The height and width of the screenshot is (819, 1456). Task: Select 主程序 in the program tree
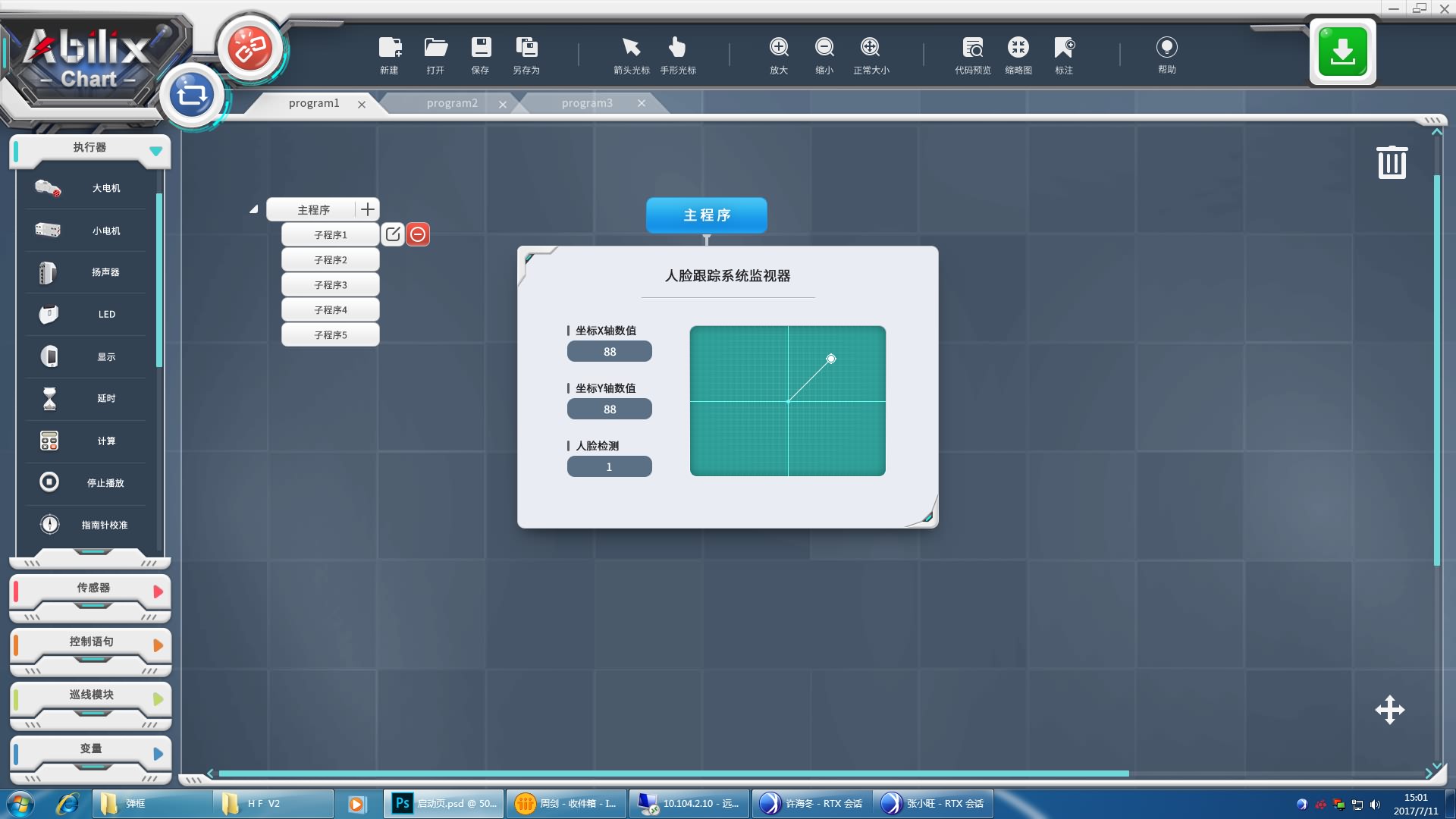pos(312,209)
